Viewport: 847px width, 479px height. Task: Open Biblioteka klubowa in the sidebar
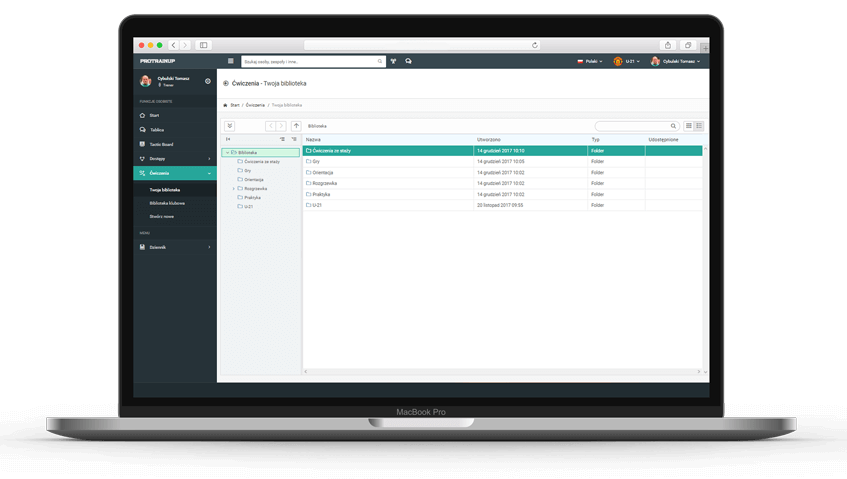pos(165,202)
